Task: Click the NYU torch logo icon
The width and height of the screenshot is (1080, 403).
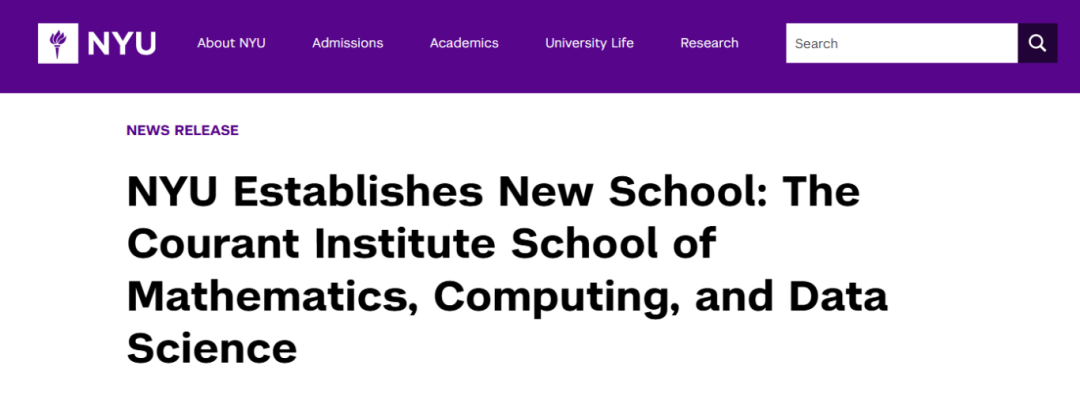Action: coord(56,43)
